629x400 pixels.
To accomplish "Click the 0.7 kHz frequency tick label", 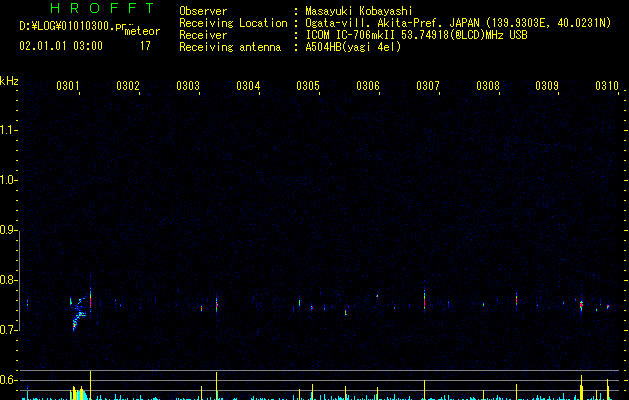I will coord(7,330).
